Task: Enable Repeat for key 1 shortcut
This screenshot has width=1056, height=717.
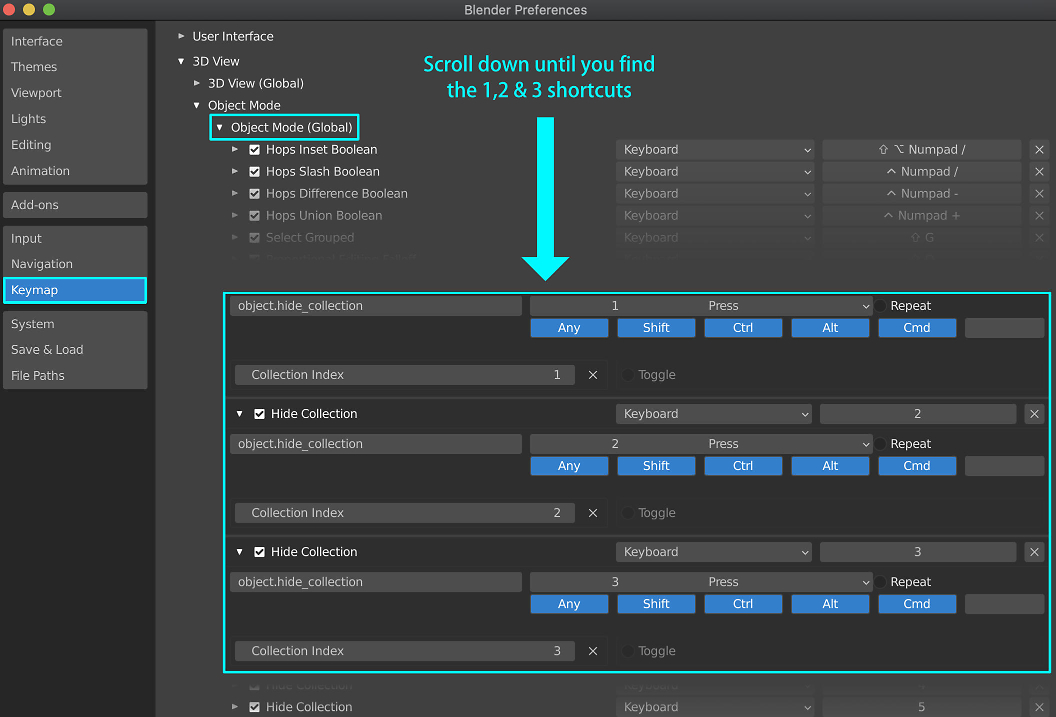Action: (x=880, y=306)
